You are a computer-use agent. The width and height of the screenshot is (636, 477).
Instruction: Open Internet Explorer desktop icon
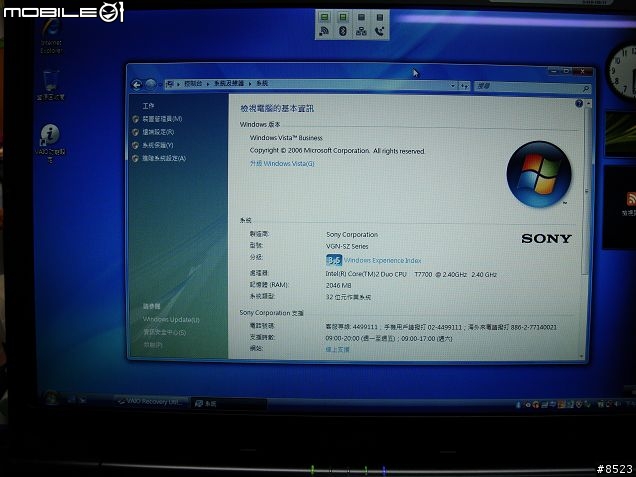pyautogui.click(x=52, y=37)
